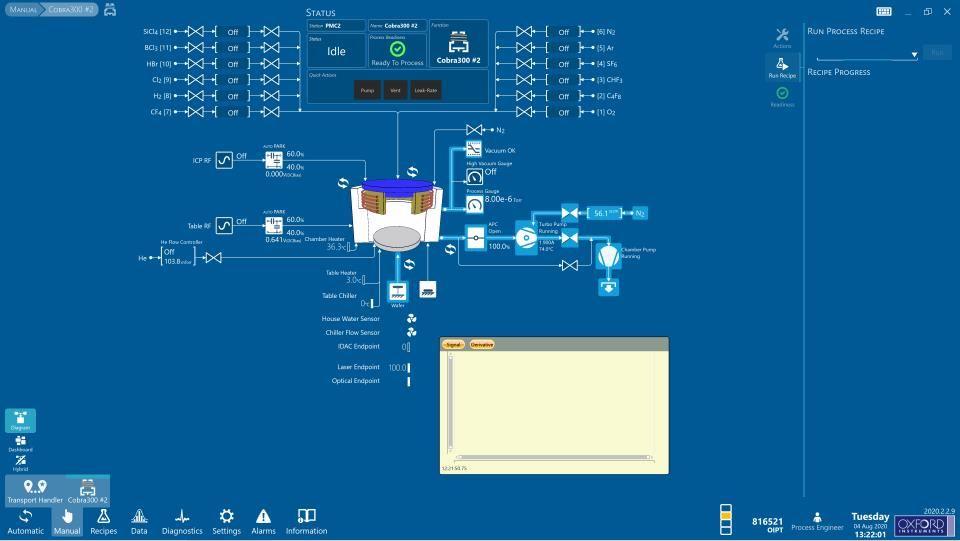Click the Turbo Pump icon

coord(526,239)
